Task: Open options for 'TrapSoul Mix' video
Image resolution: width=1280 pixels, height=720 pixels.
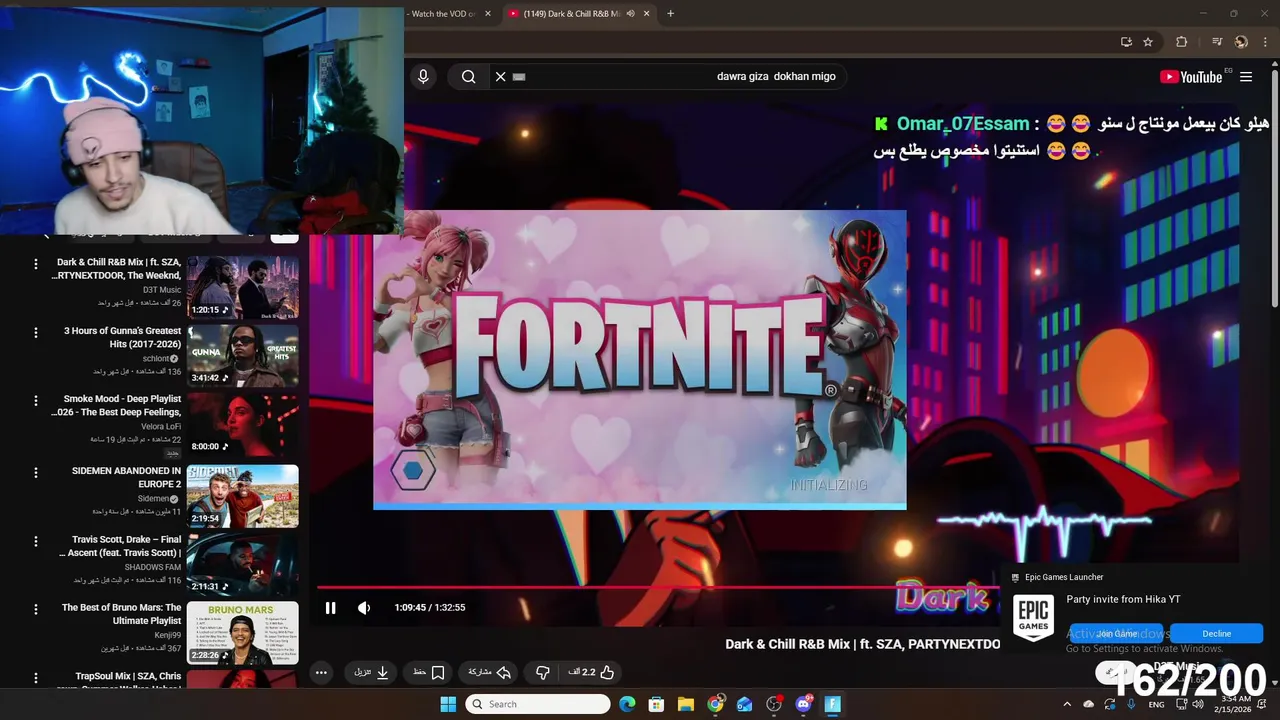Action: pyautogui.click(x=36, y=678)
